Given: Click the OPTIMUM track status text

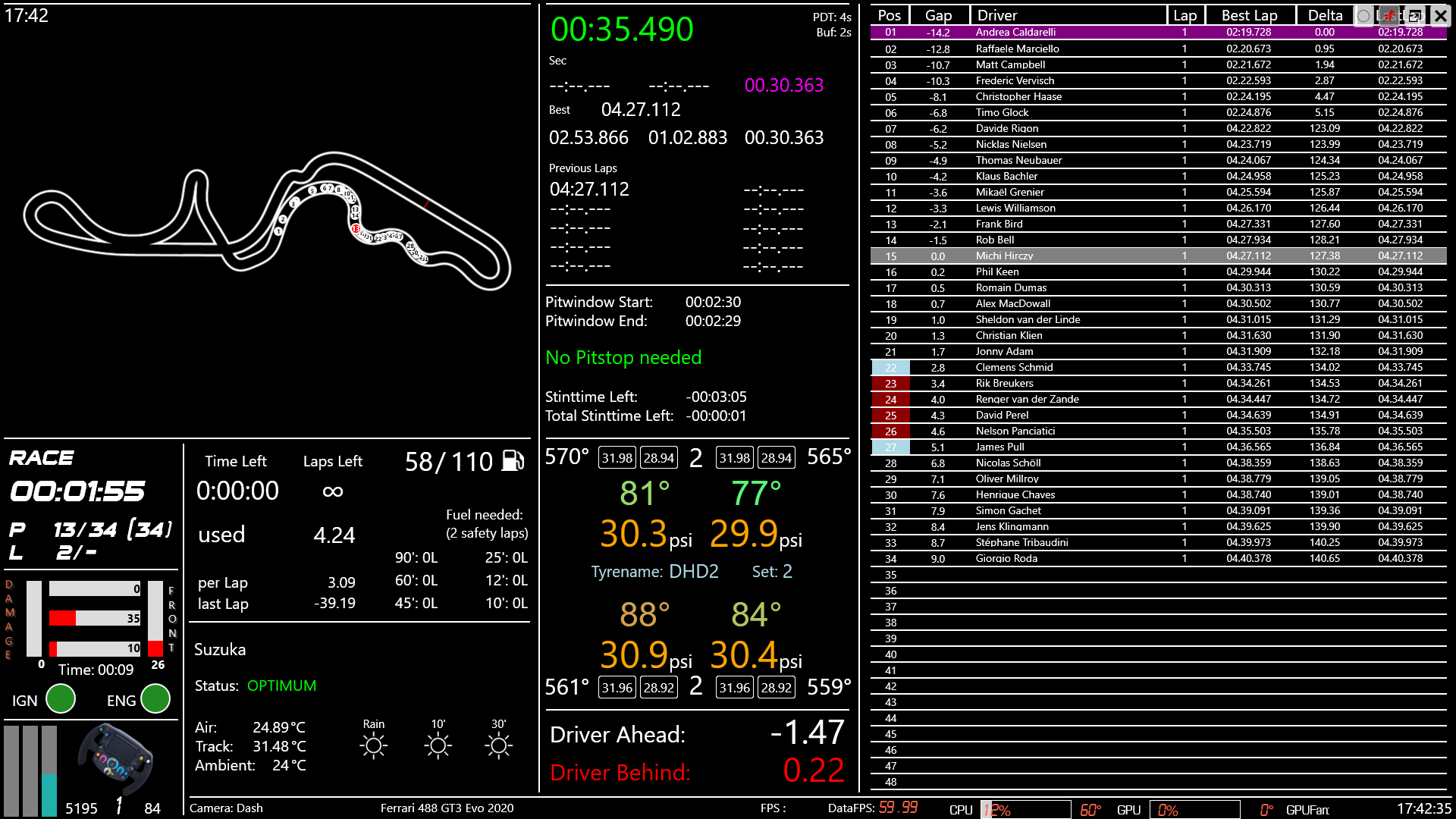Looking at the screenshot, I should pos(281,686).
